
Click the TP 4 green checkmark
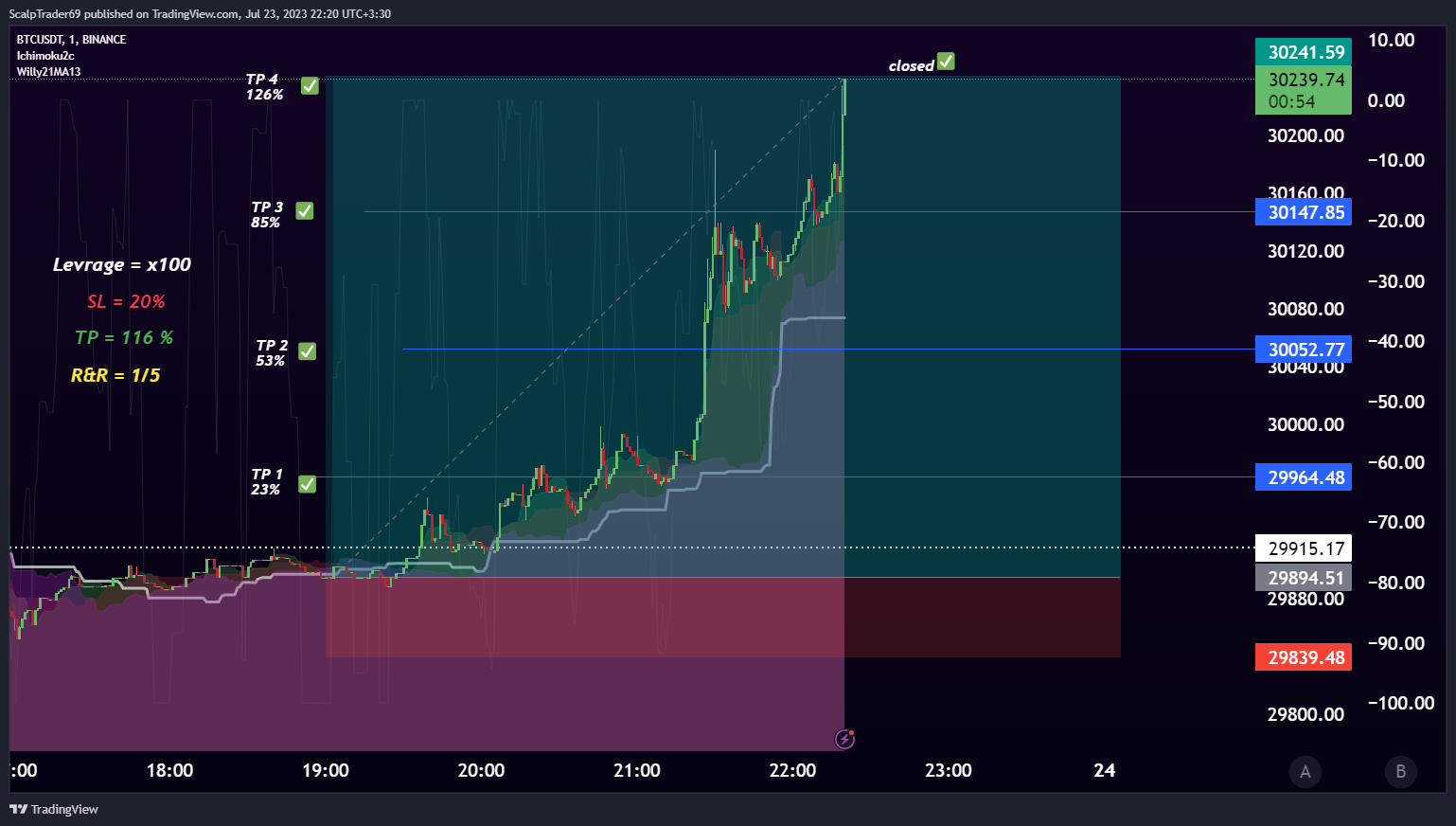310,86
